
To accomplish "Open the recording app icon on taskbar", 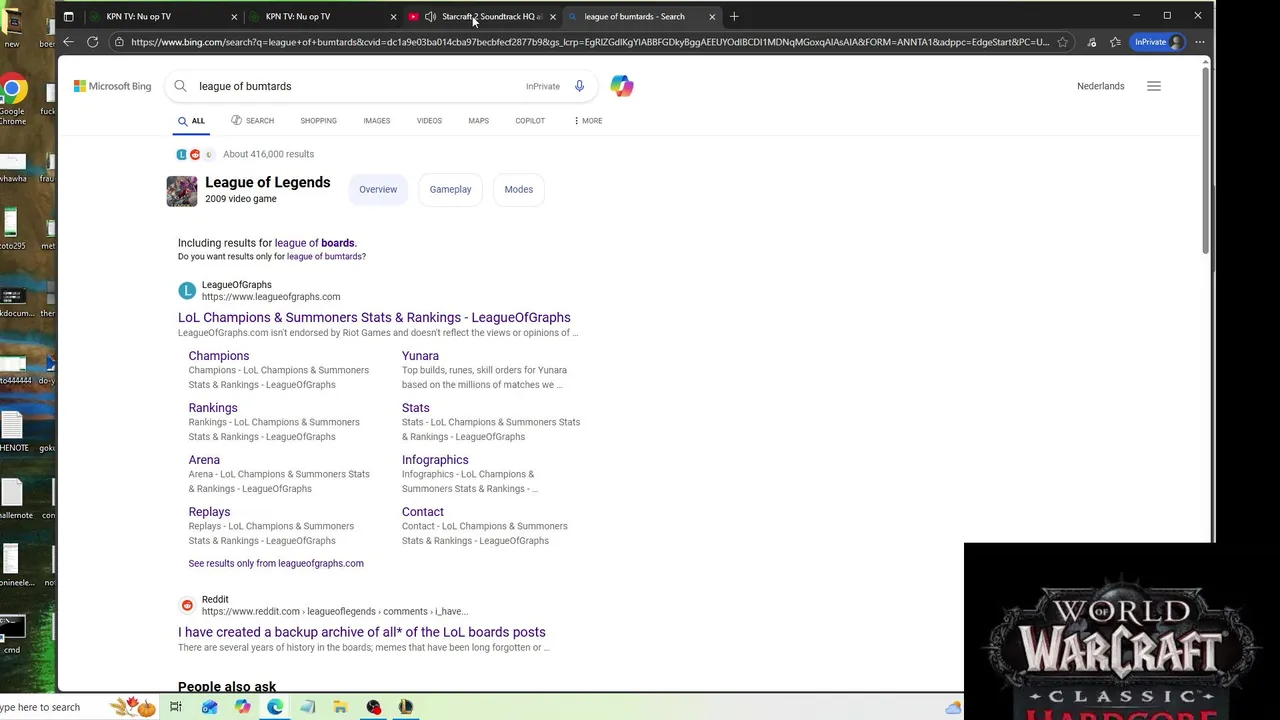I will click(373, 707).
